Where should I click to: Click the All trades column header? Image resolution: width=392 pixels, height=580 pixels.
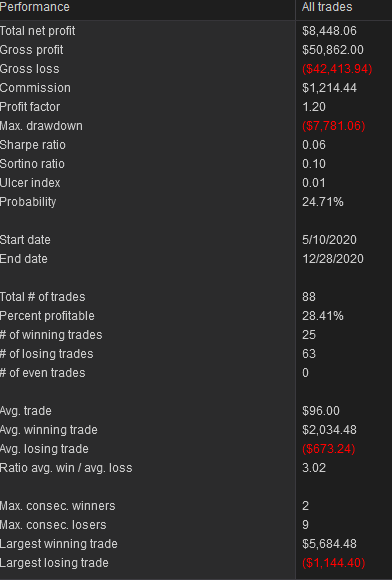327,7
